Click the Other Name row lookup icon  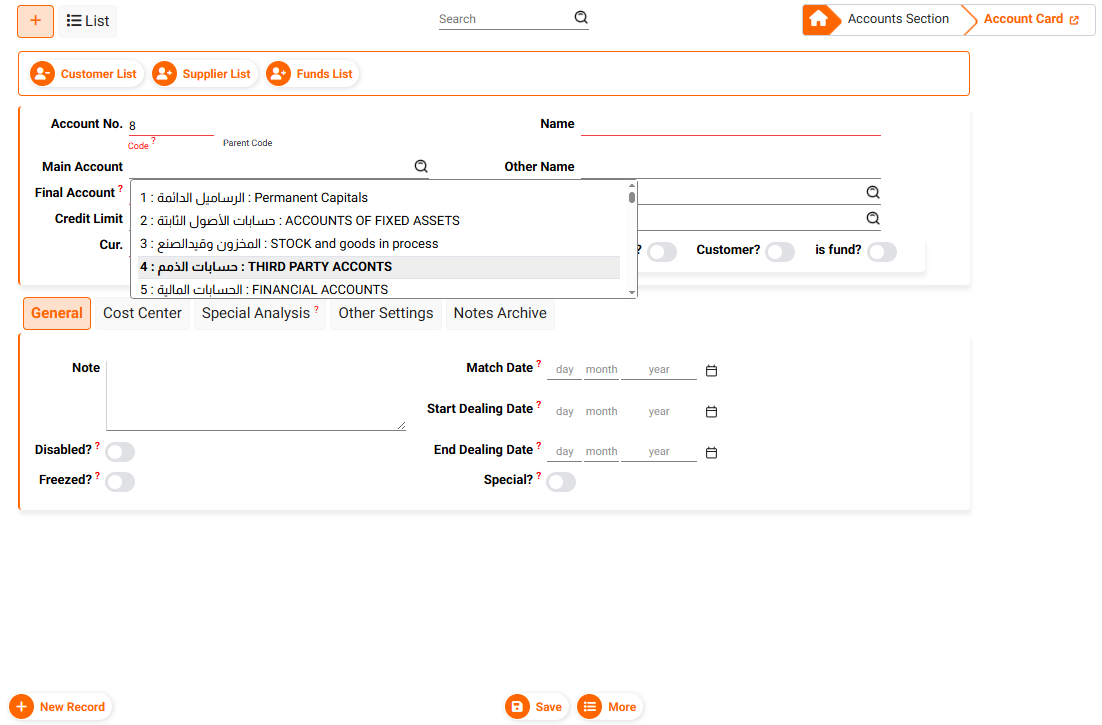click(872, 192)
